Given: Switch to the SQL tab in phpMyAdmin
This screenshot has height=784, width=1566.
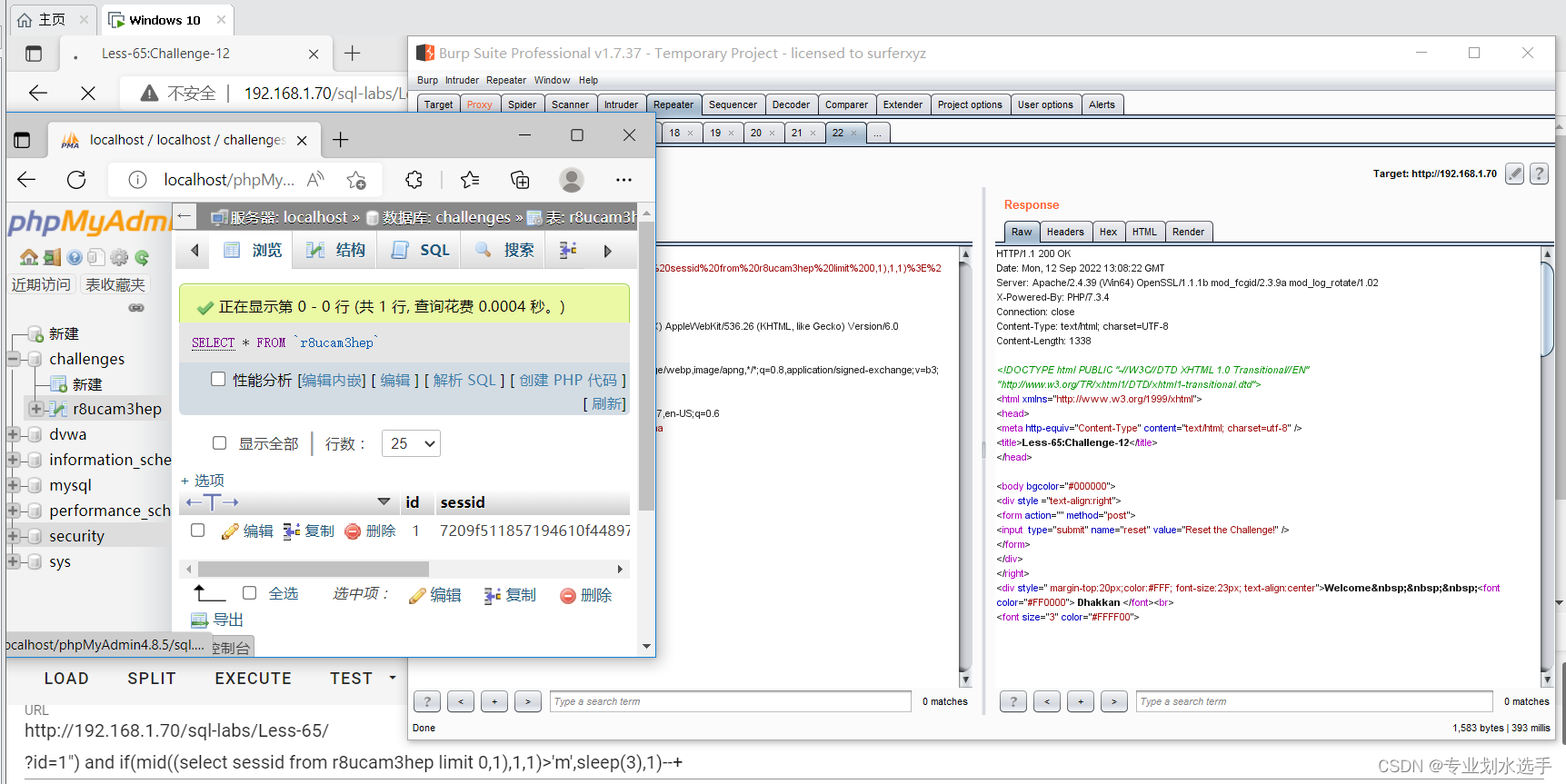Looking at the screenshot, I should pos(420,250).
